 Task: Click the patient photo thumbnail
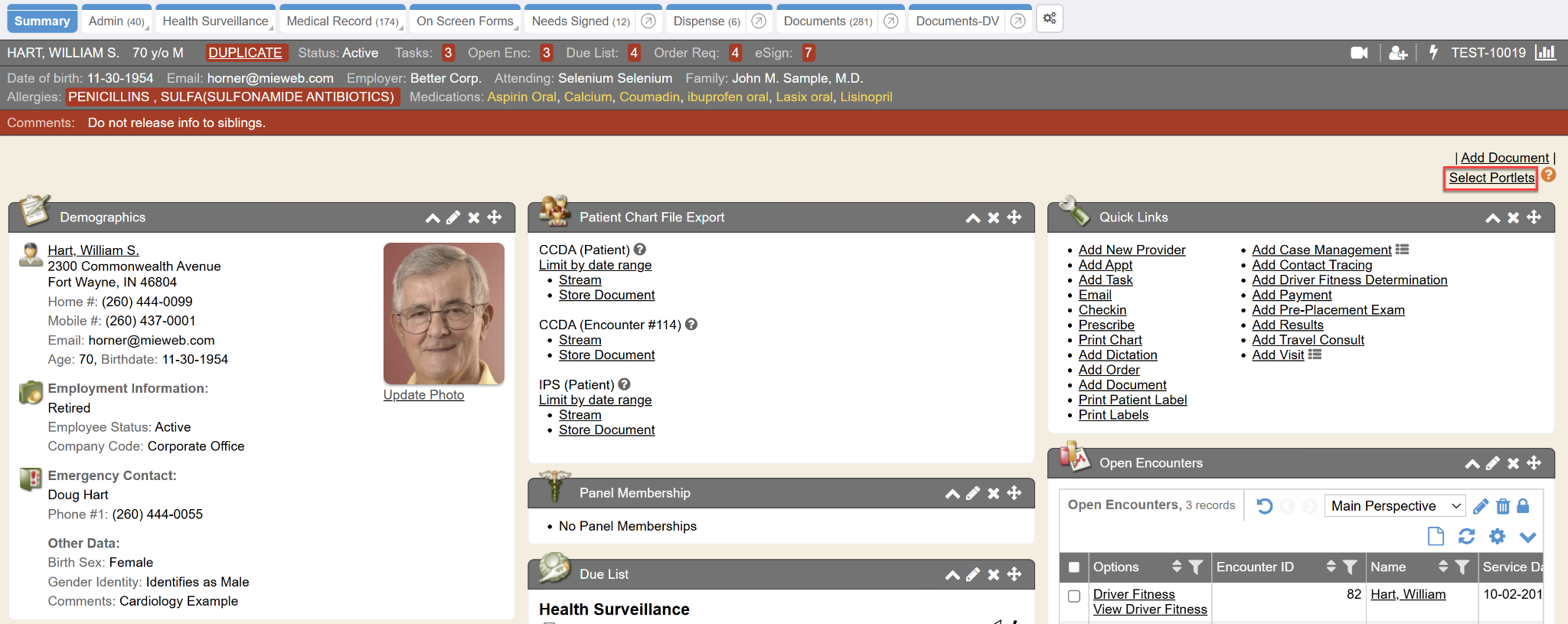443,313
